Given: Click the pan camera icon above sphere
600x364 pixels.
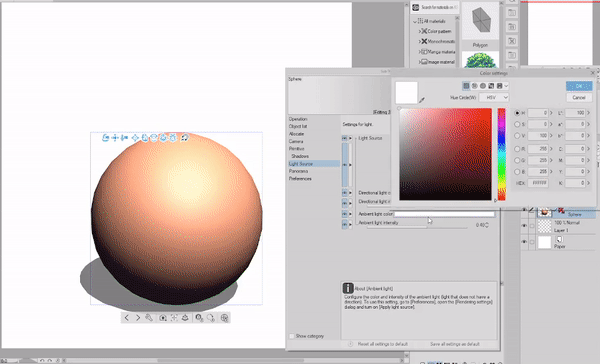Looking at the screenshot, I should pos(115,137).
